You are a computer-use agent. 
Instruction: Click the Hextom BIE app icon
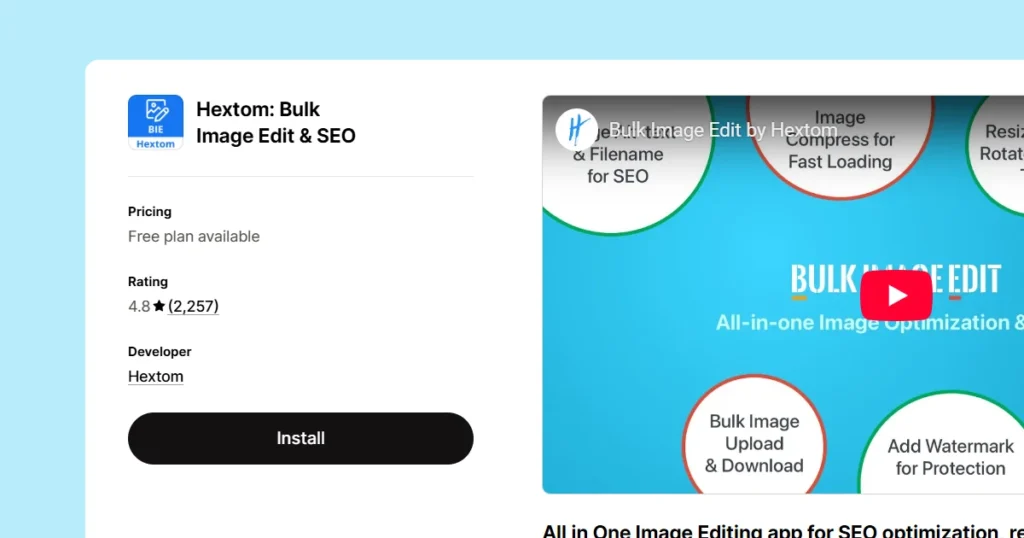155,122
